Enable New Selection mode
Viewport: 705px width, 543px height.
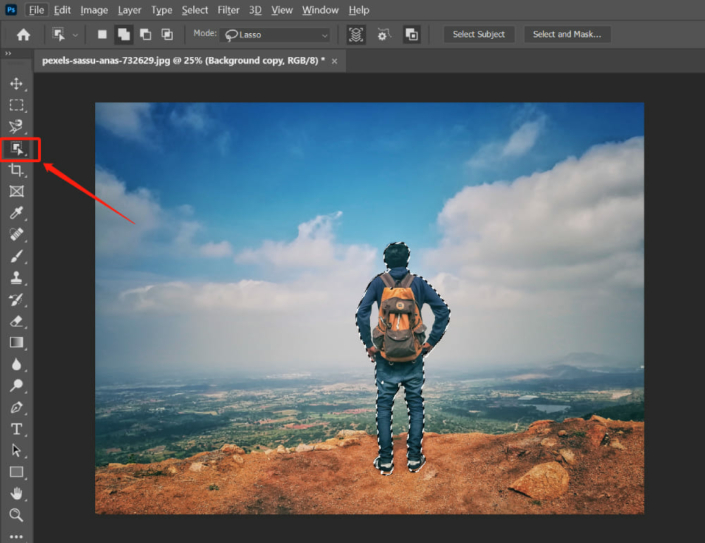tap(102, 34)
